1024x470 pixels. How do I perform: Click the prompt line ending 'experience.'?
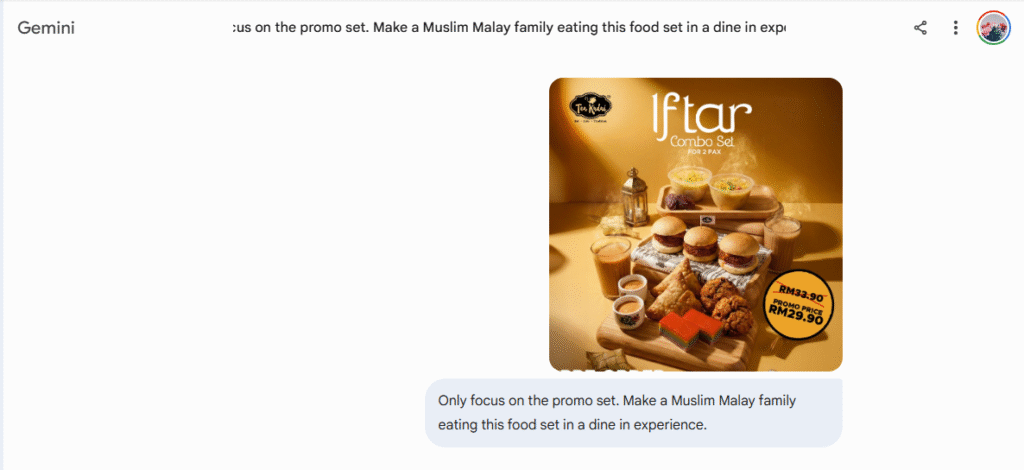[573, 425]
